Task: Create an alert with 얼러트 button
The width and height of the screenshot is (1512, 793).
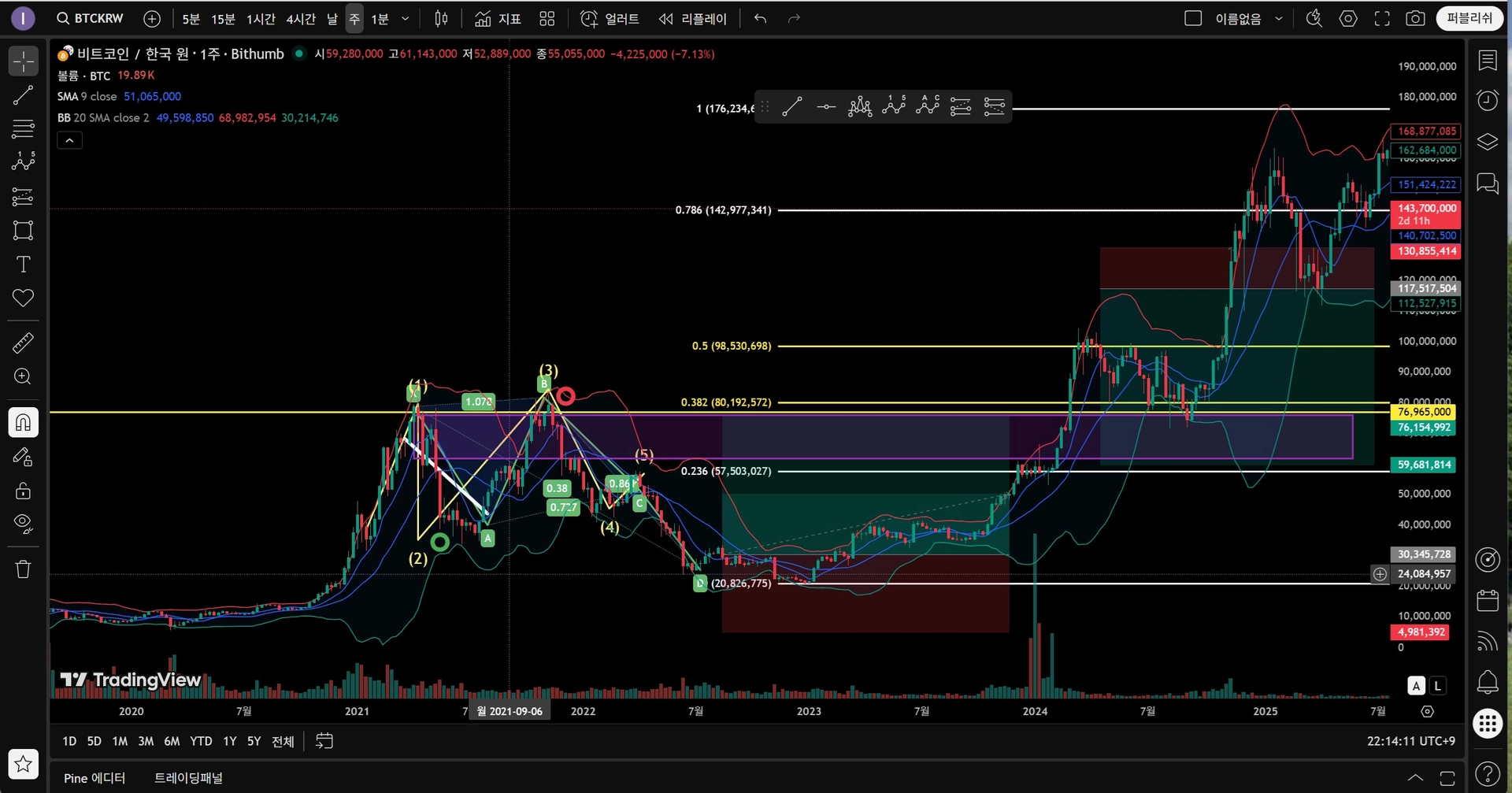Action: pos(610,19)
